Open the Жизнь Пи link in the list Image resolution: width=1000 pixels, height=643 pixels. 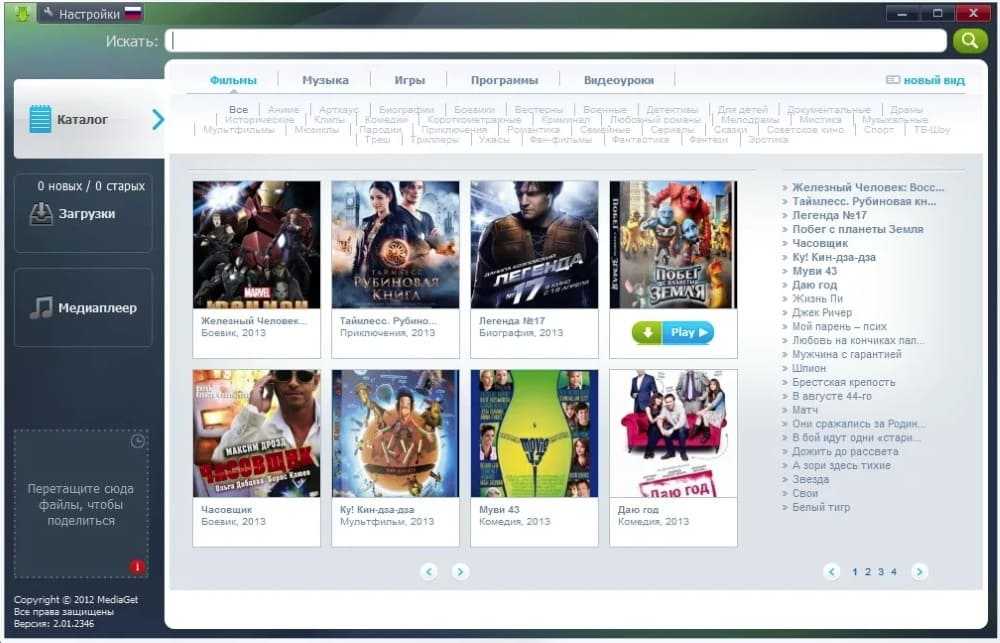tap(817, 299)
